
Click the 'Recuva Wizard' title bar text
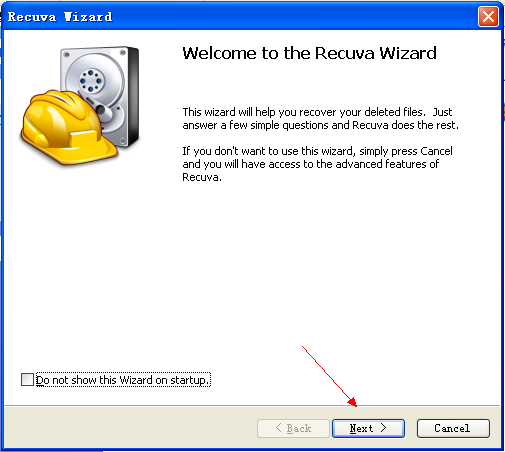[60, 17]
